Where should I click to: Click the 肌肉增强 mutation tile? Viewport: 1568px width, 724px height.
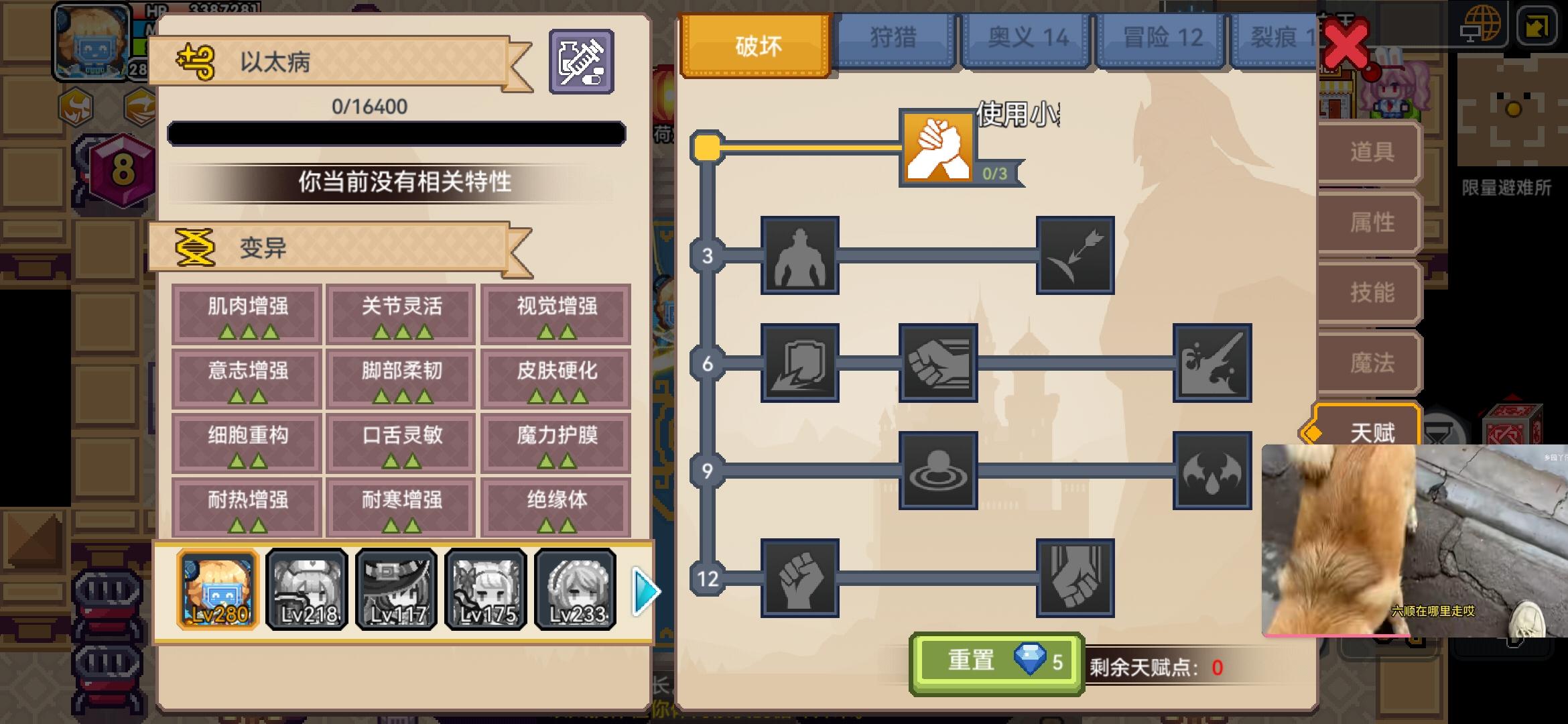[247, 314]
